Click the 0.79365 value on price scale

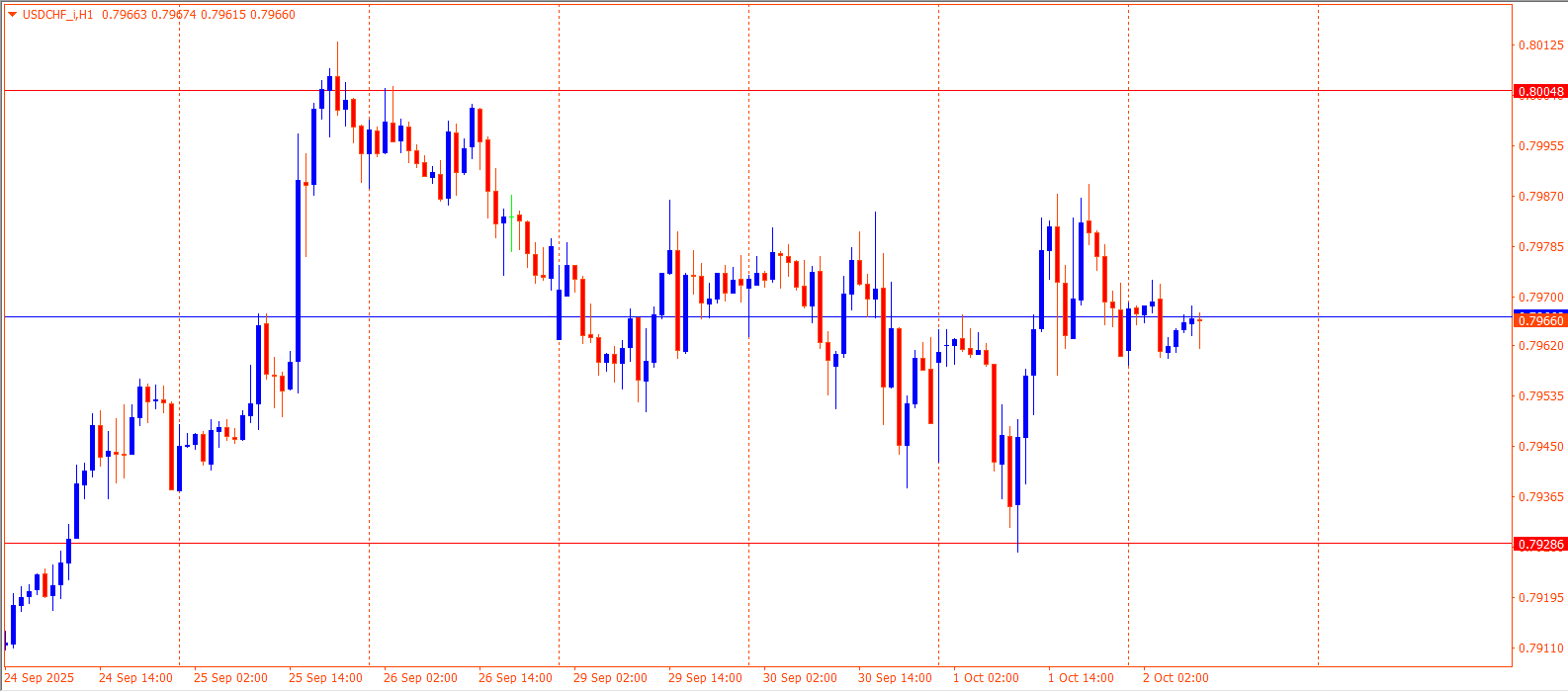pyautogui.click(x=1540, y=497)
